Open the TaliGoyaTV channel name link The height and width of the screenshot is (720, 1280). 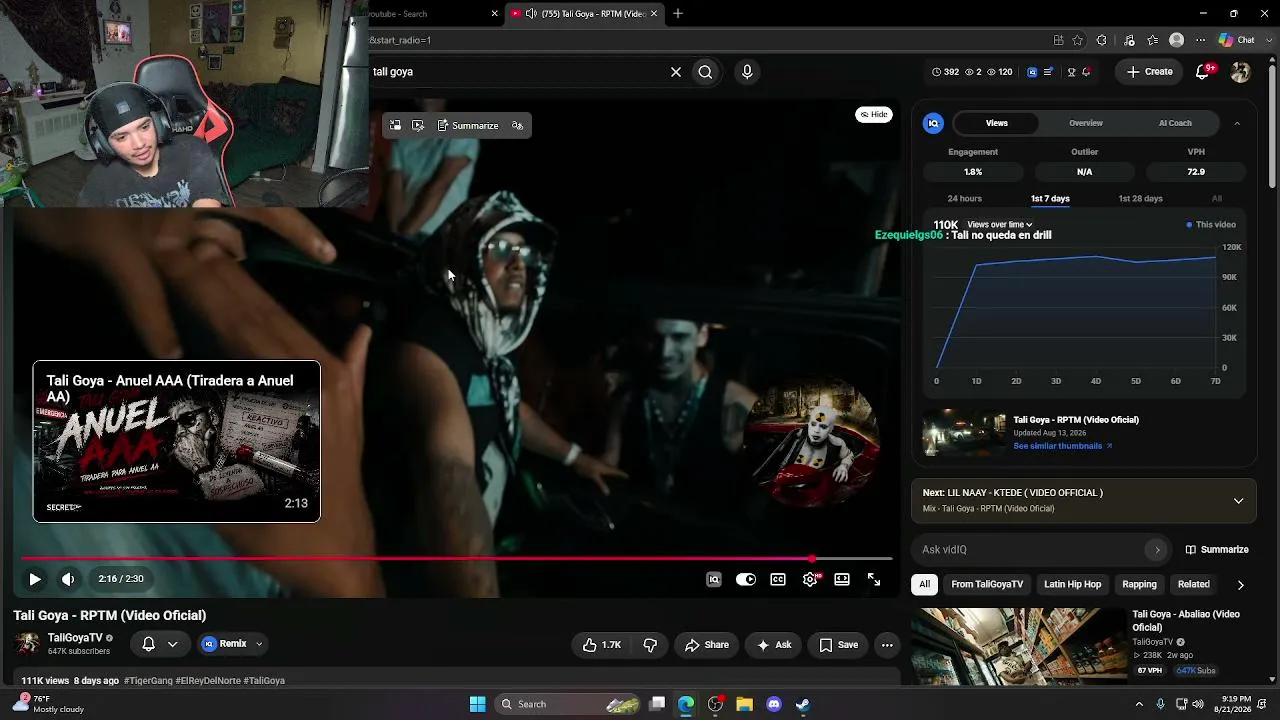pyautogui.click(x=75, y=638)
